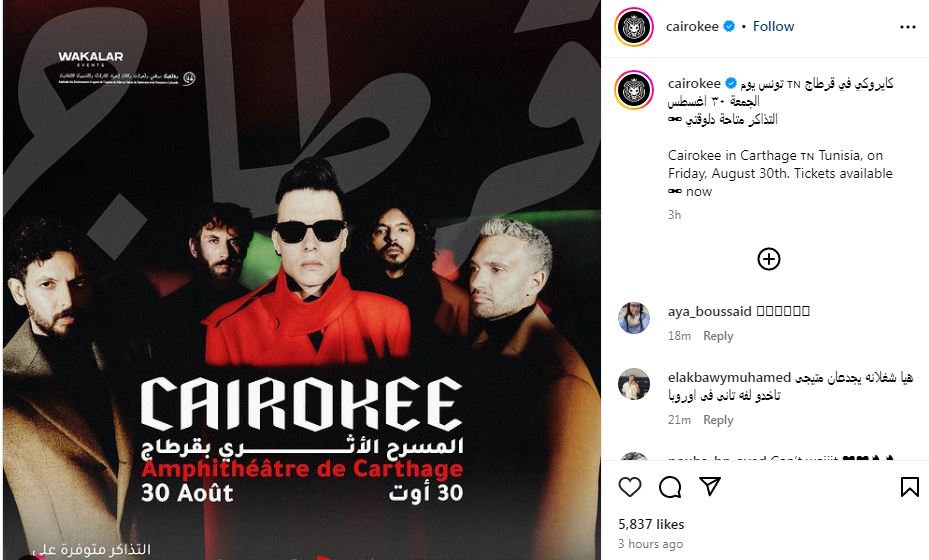Follow the cairokee account
Screen dimensions: 929x560
[773, 27]
